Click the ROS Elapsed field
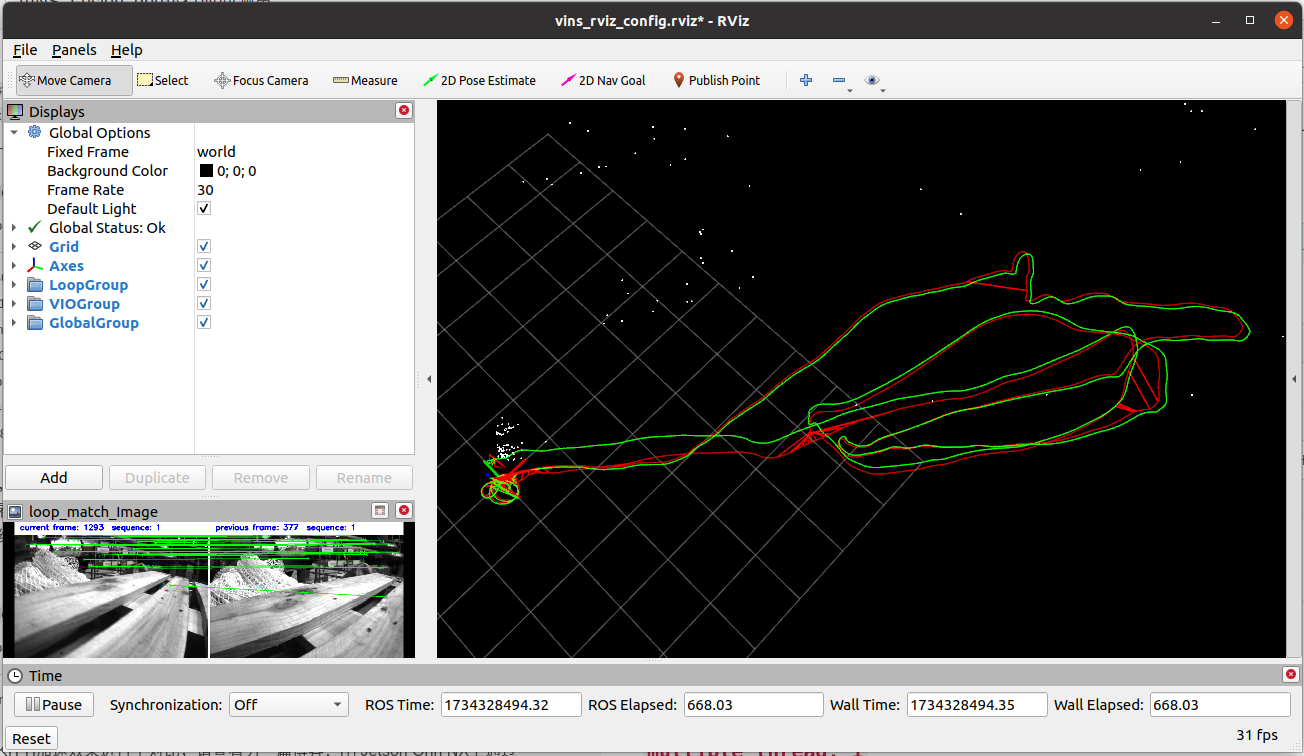Screen dimensions: 1304x756 click(753, 704)
